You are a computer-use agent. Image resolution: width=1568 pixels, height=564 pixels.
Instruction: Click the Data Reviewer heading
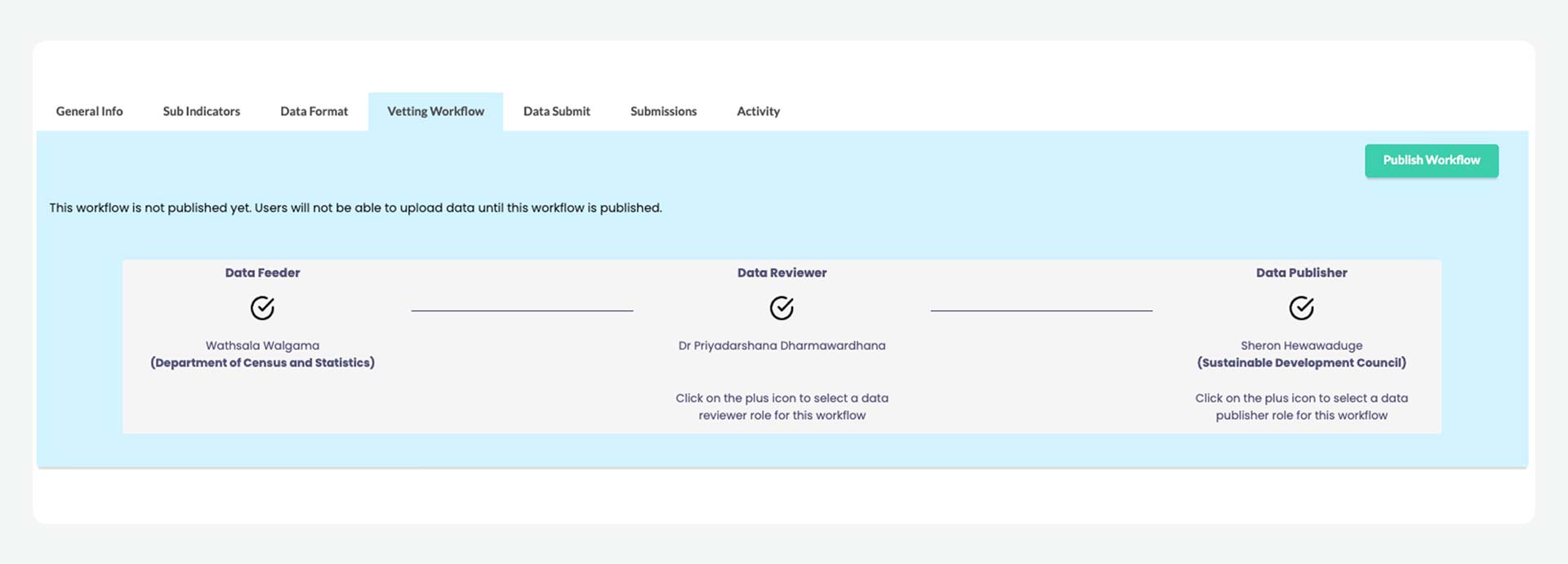coord(782,273)
